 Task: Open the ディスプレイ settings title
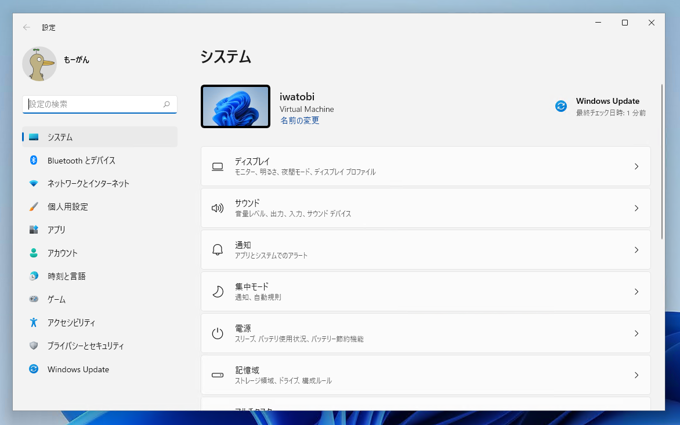(x=252, y=161)
